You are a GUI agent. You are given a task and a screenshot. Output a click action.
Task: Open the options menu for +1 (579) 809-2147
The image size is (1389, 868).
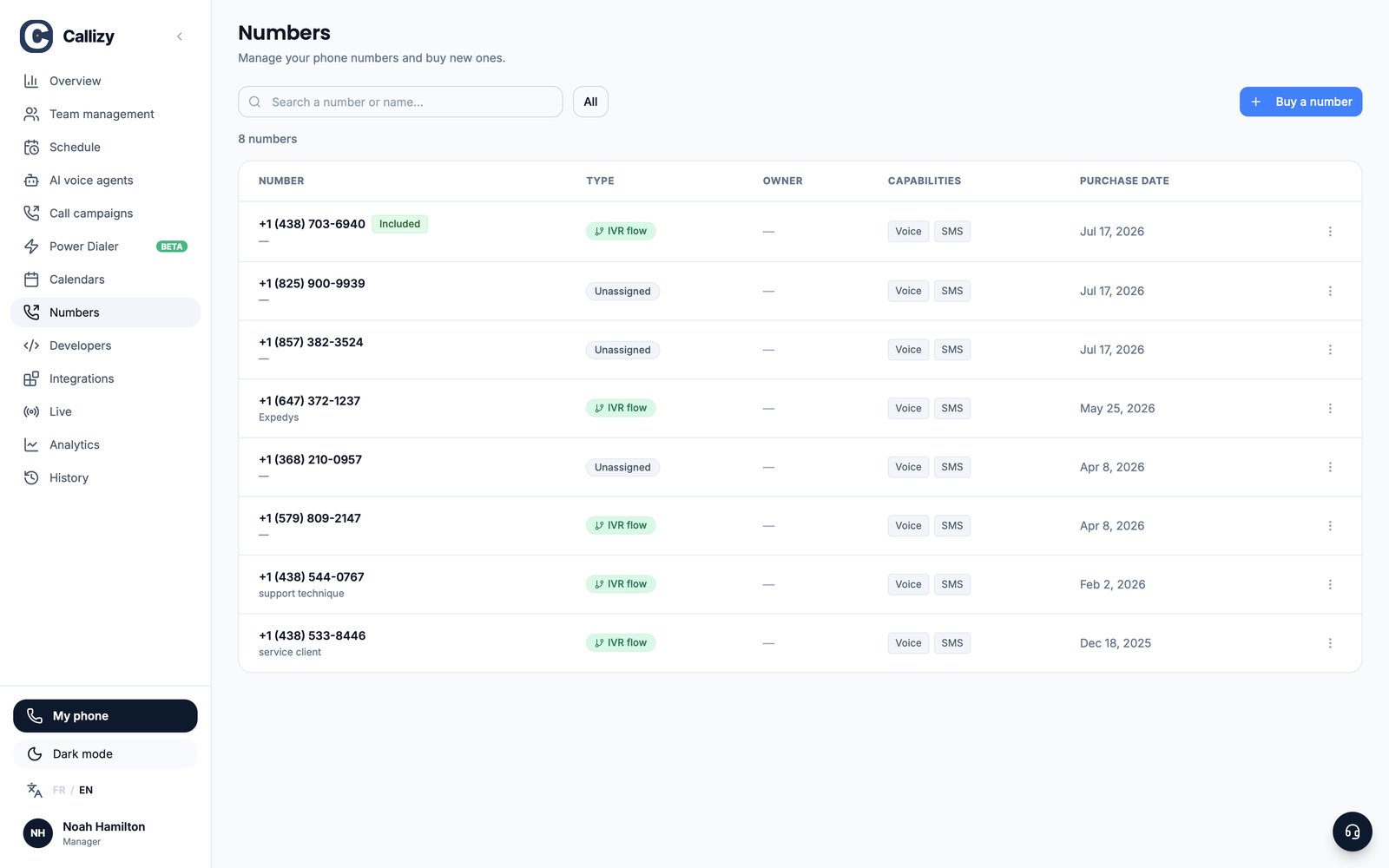(1330, 526)
